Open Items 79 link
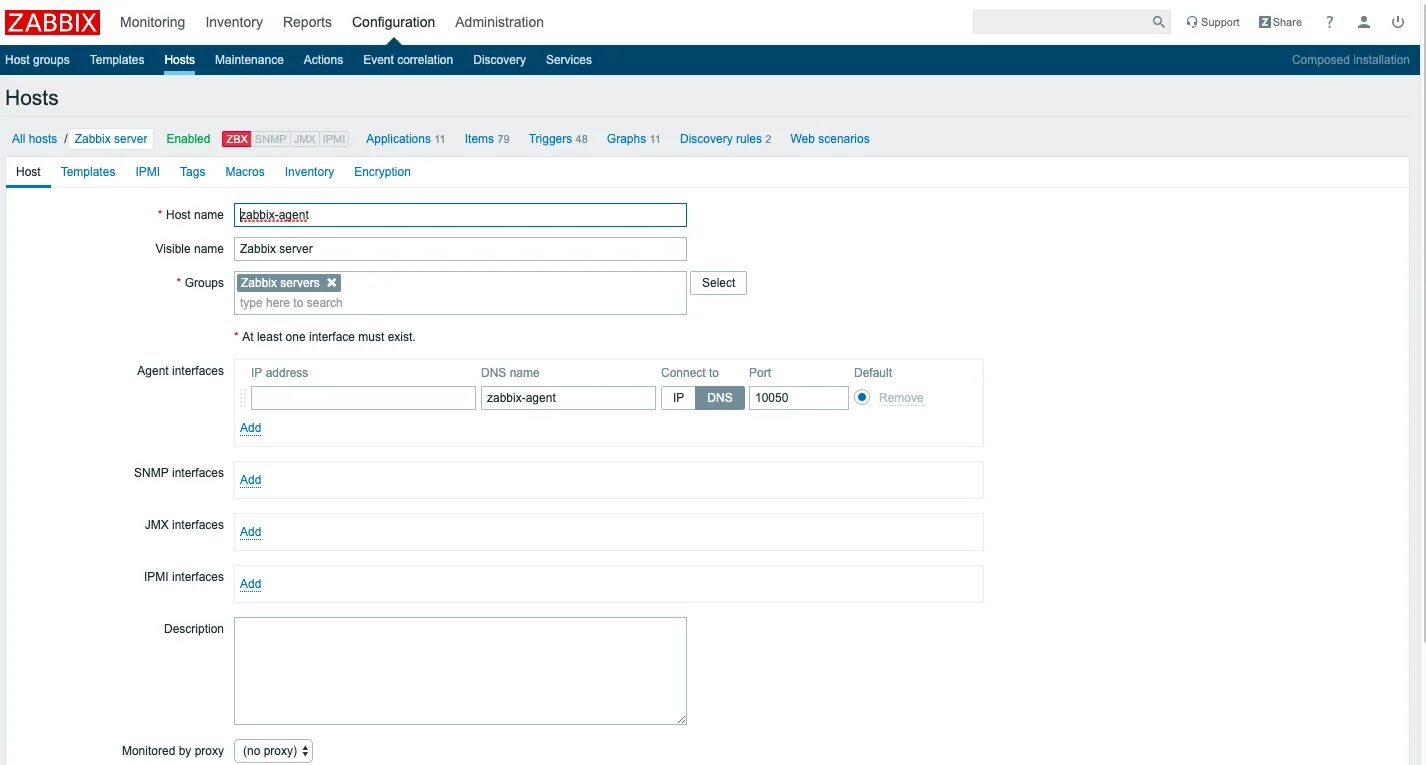The width and height of the screenshot is (1426, 765). point(487,139)
